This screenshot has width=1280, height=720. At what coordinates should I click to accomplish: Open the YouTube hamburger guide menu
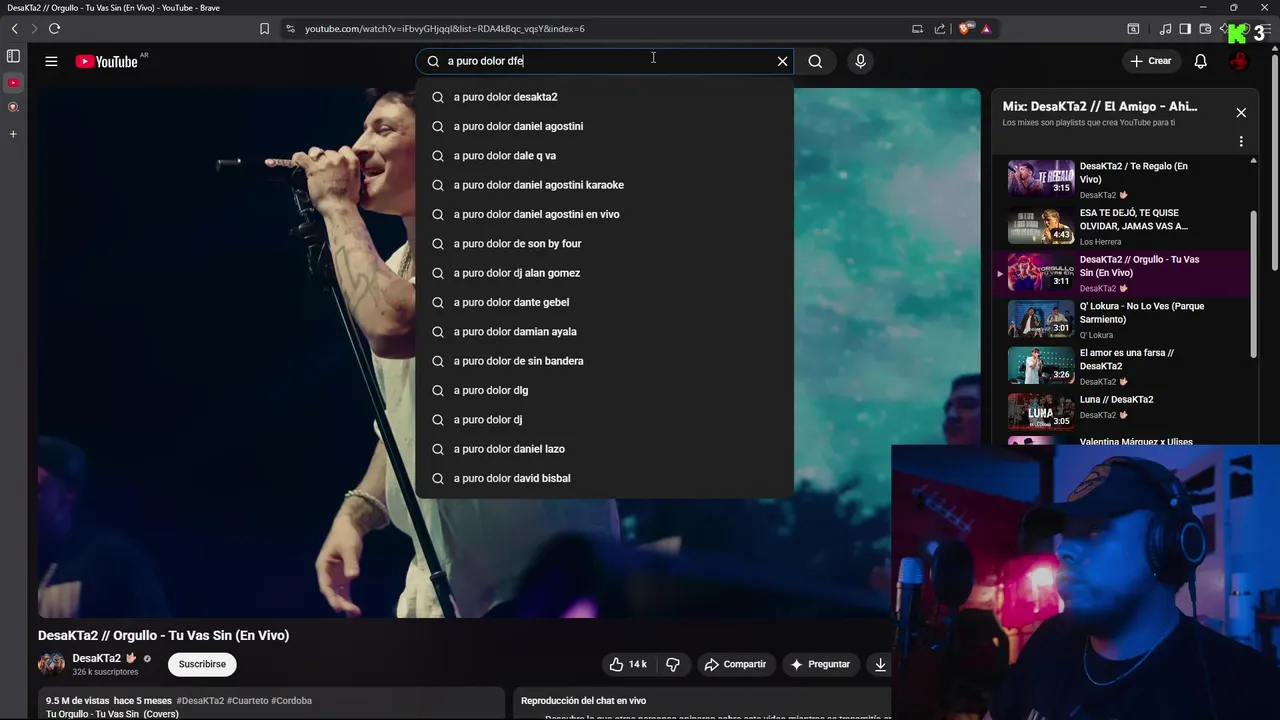pyautogui.click(x=51, y=61)
